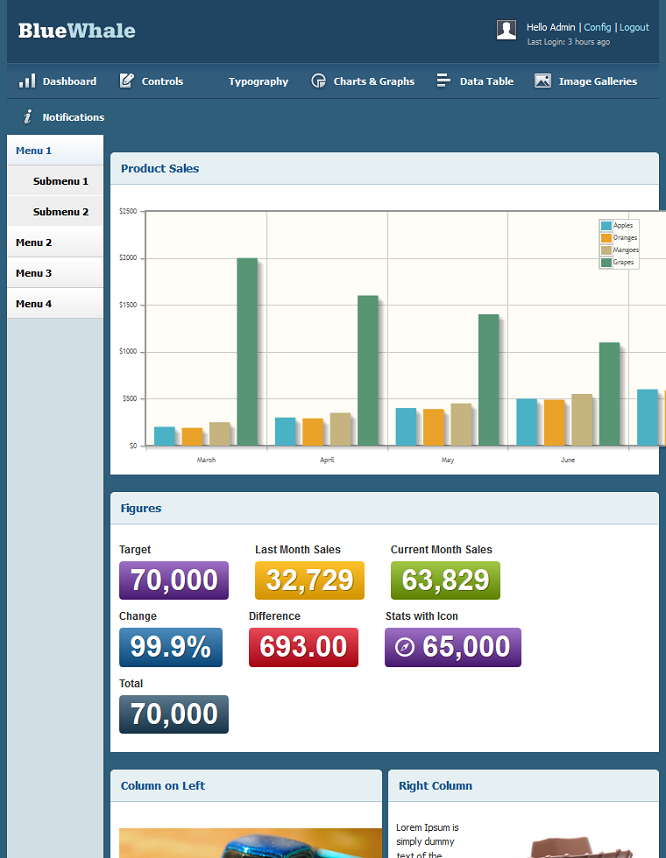Click the Grapes green legend swatch
This screenshot has width=666, height=858.
click(606, 262)
